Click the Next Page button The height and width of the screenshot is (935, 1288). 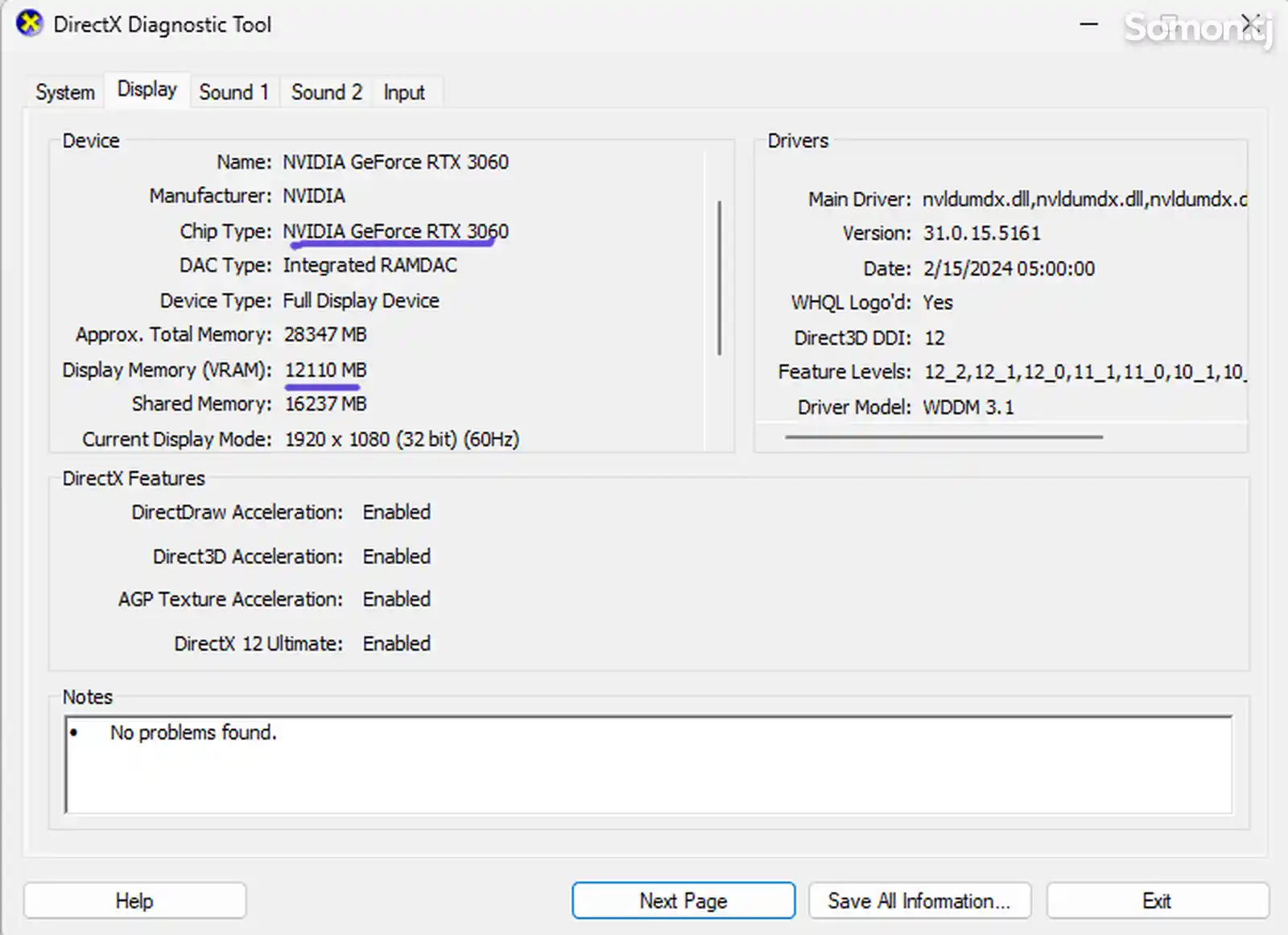coord(683,900)
